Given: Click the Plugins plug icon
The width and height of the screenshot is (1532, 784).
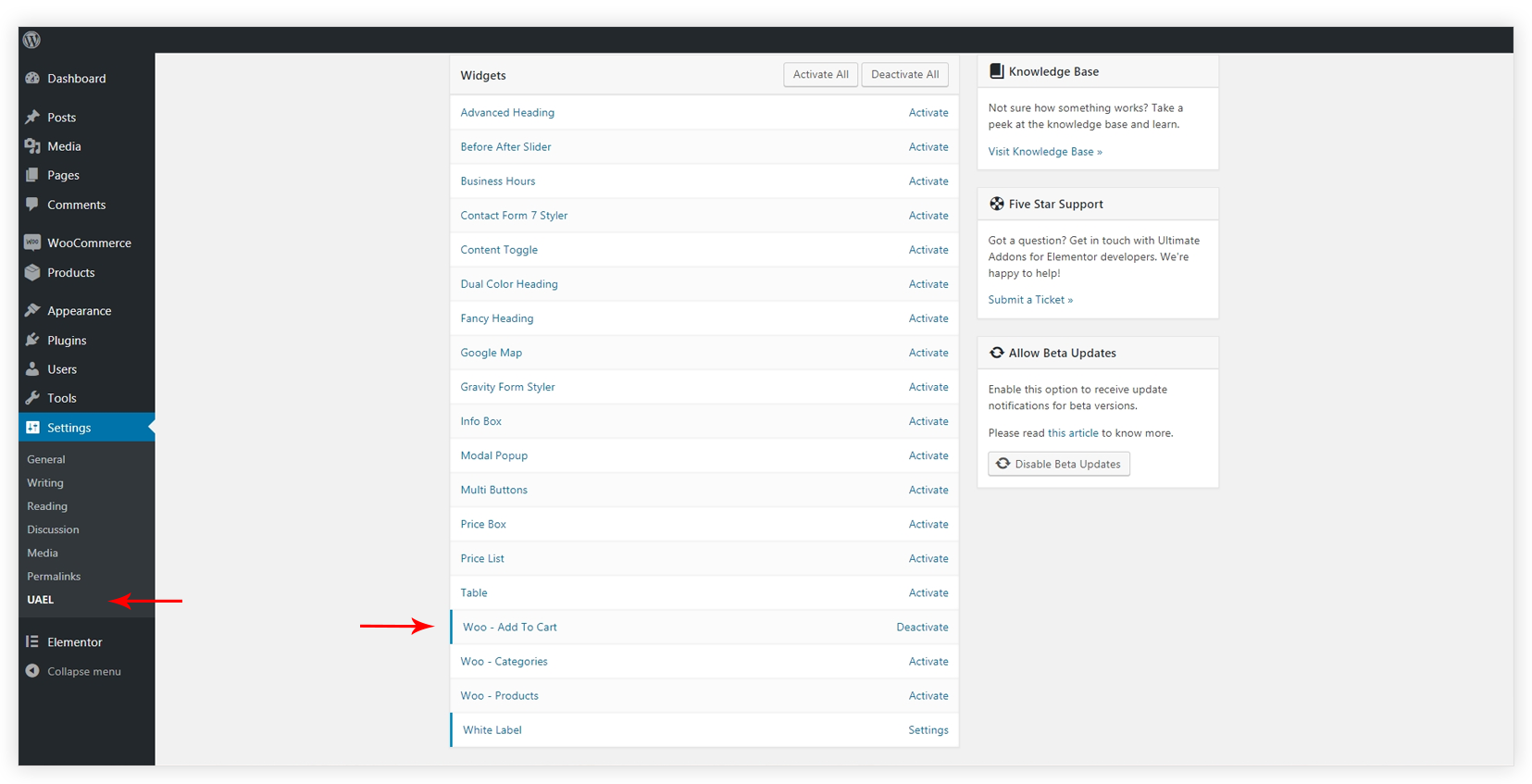Looking at the screenshot, I should coord(32,340).
